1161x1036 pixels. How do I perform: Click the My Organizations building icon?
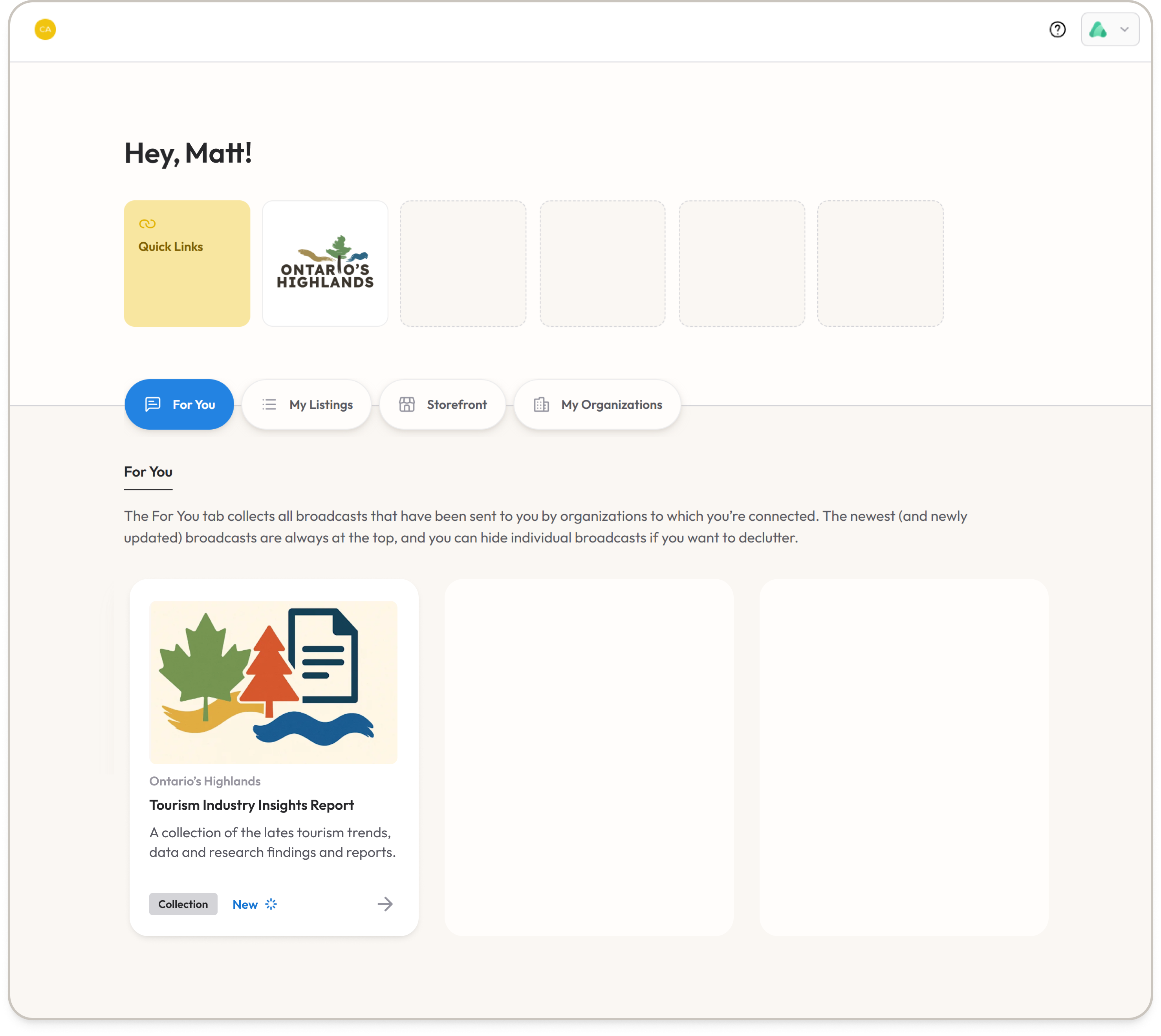click(x=541, y=405)
